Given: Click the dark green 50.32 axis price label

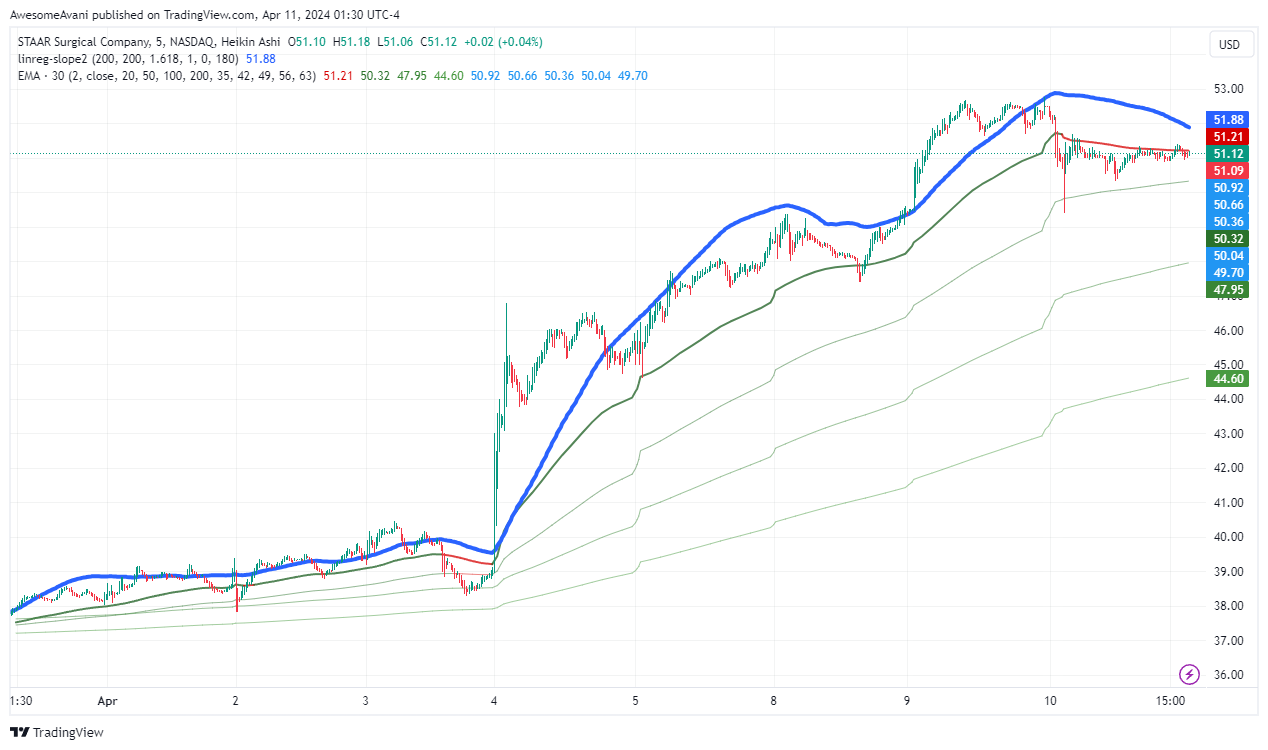Looking at the screenshot, I should pos(1228,239).
